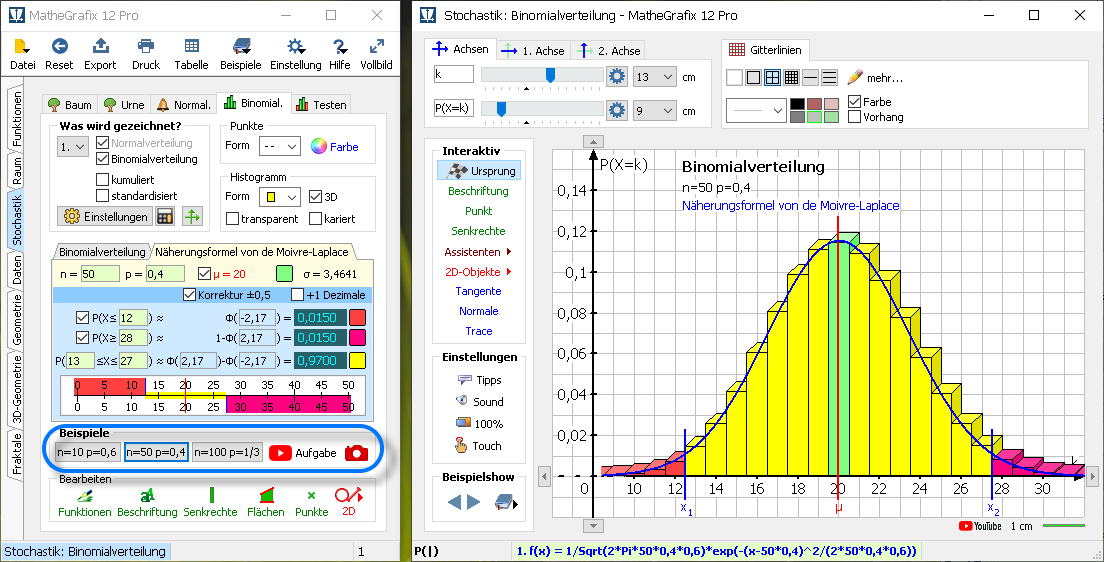
Task: Switch to the Urne tab
Action: click(124, 104)
